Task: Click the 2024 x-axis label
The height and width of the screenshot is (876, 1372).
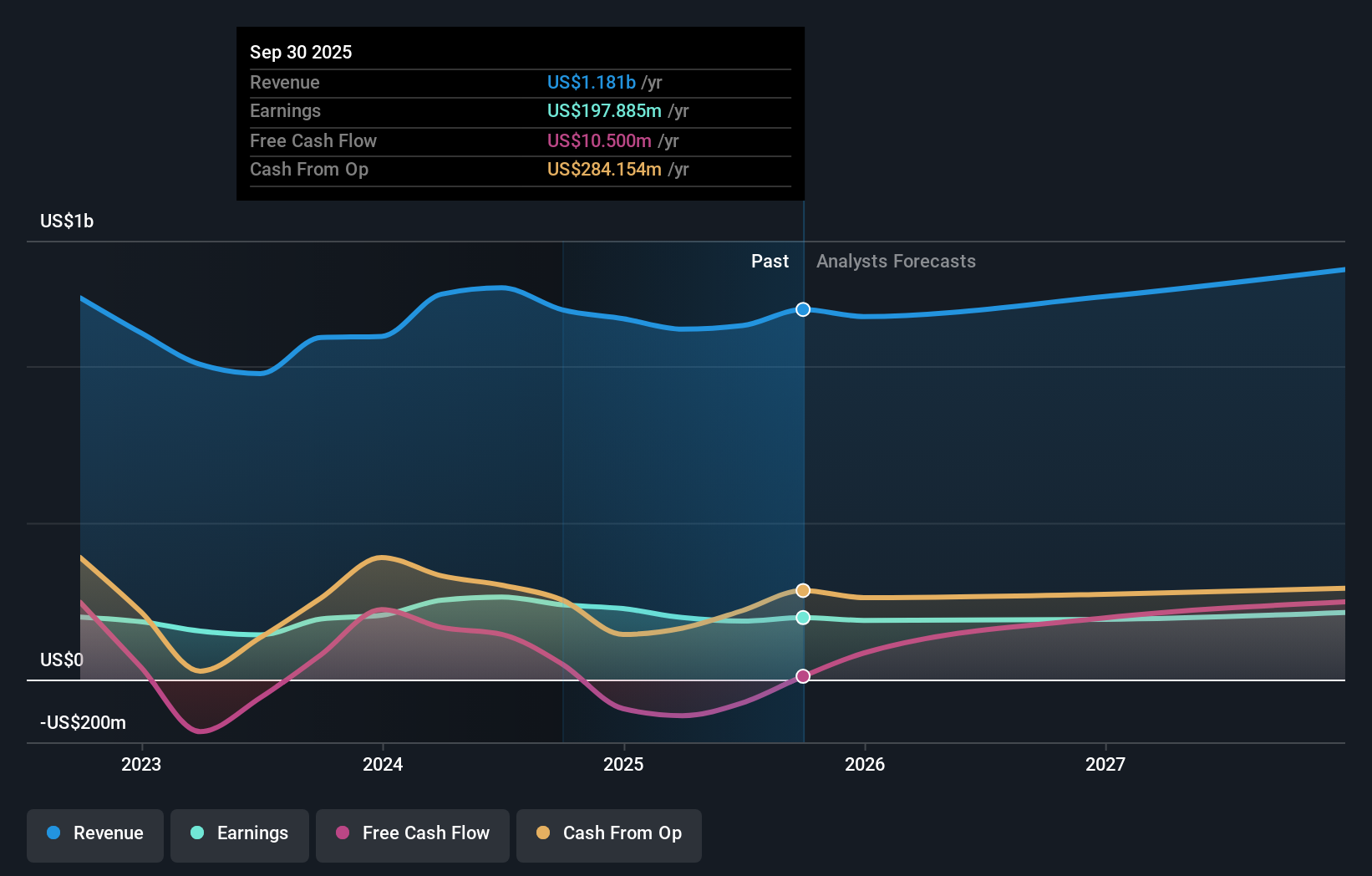Action: tap(383, 764)
